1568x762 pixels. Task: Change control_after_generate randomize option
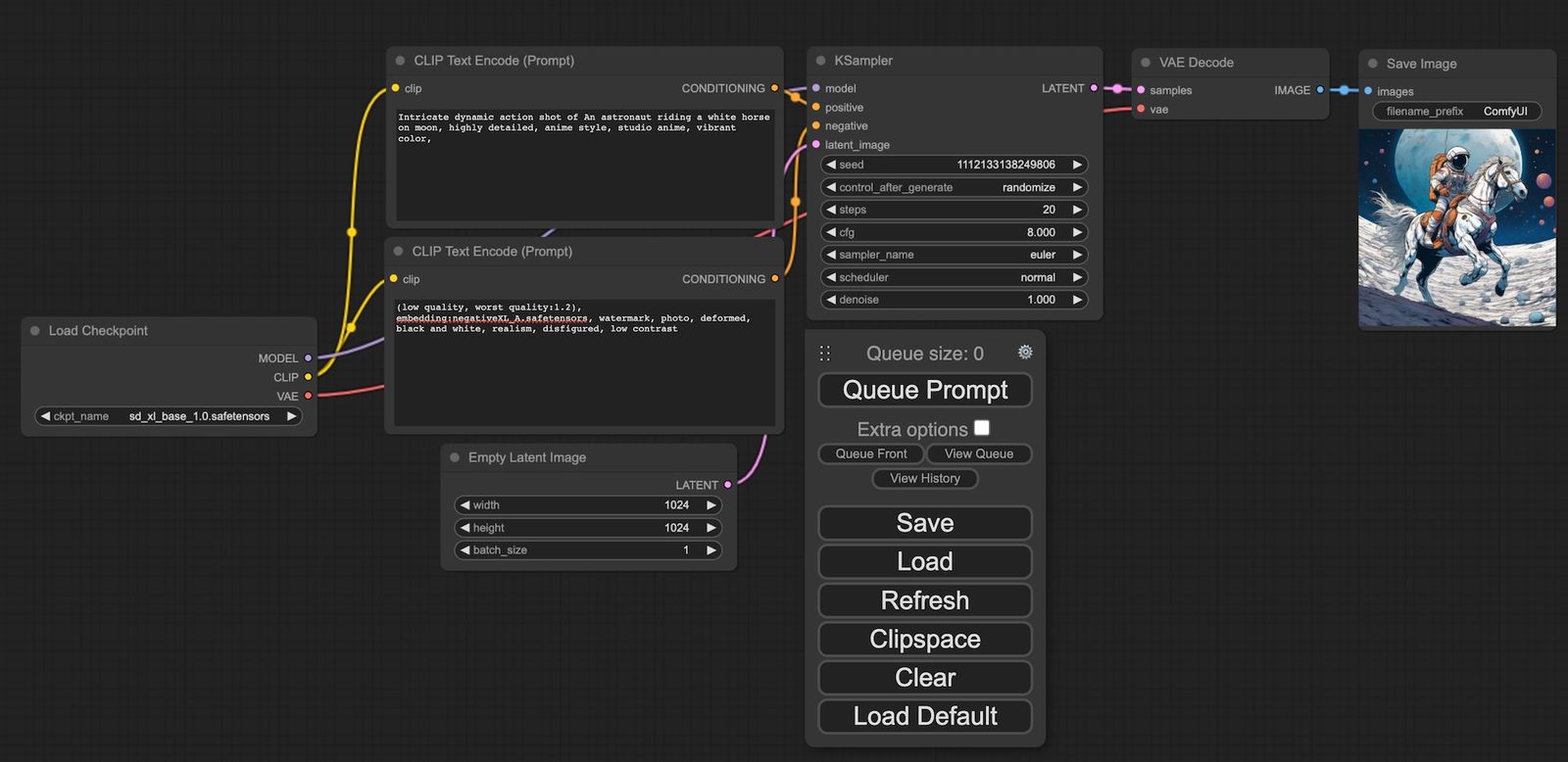pos(955,187)
